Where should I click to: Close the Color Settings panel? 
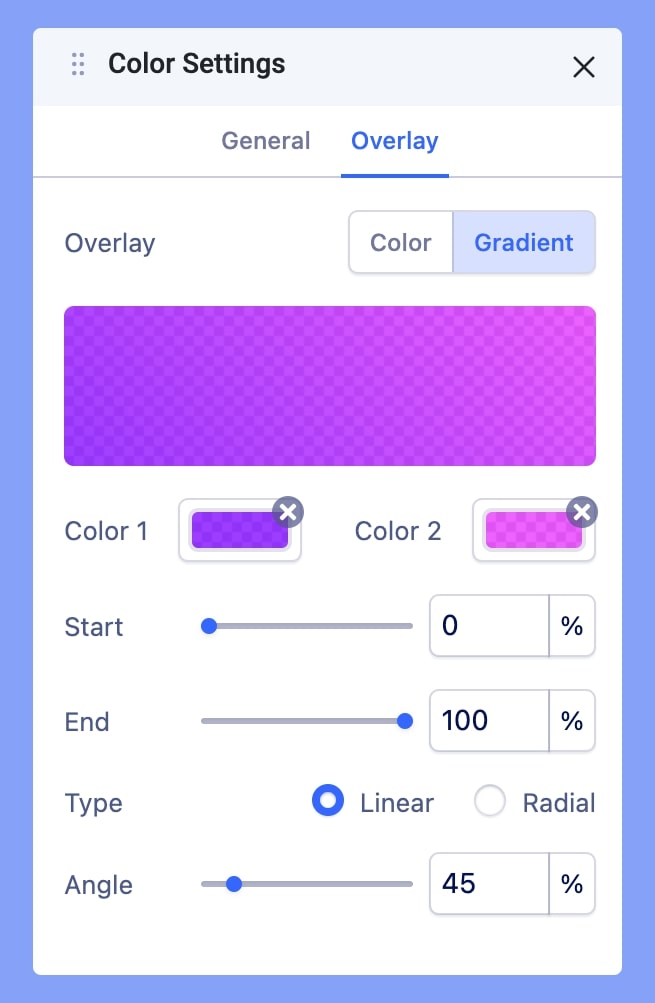click(x=583, y=67)
